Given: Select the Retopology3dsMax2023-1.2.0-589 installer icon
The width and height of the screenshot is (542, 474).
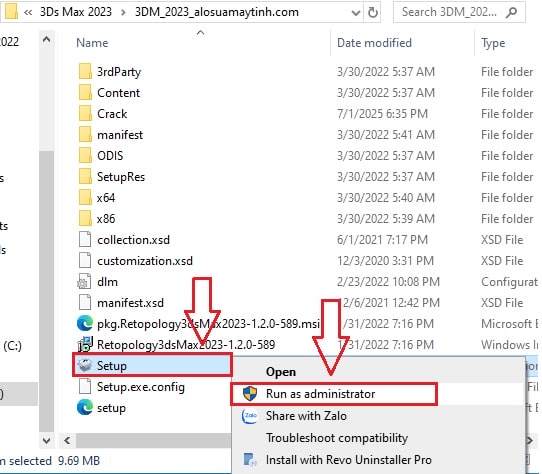Looking at the screenshot, I should pos(85,344).
